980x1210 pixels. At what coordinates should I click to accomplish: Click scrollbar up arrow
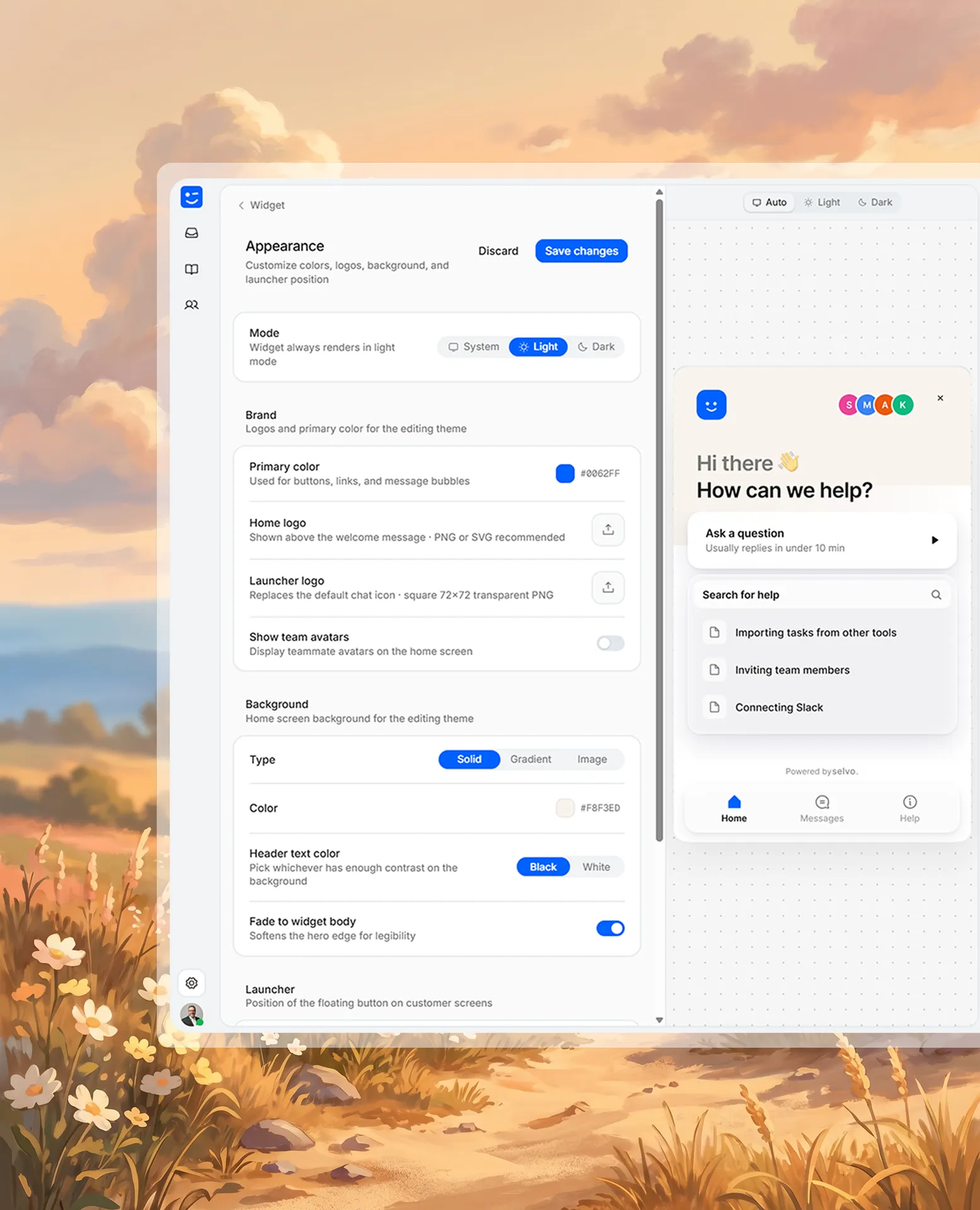pyautogui.click(x=659, y=192)
